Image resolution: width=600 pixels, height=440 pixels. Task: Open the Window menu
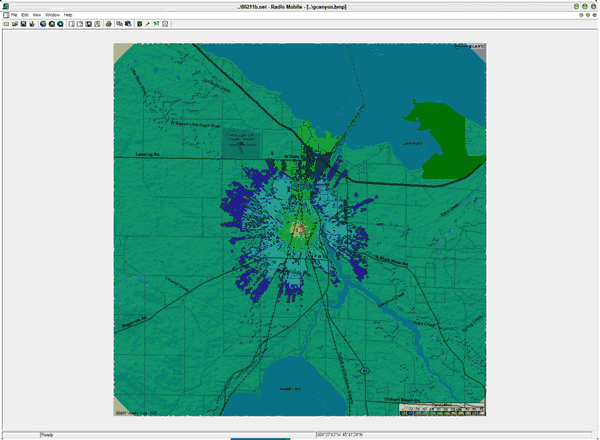pos(52,15)
